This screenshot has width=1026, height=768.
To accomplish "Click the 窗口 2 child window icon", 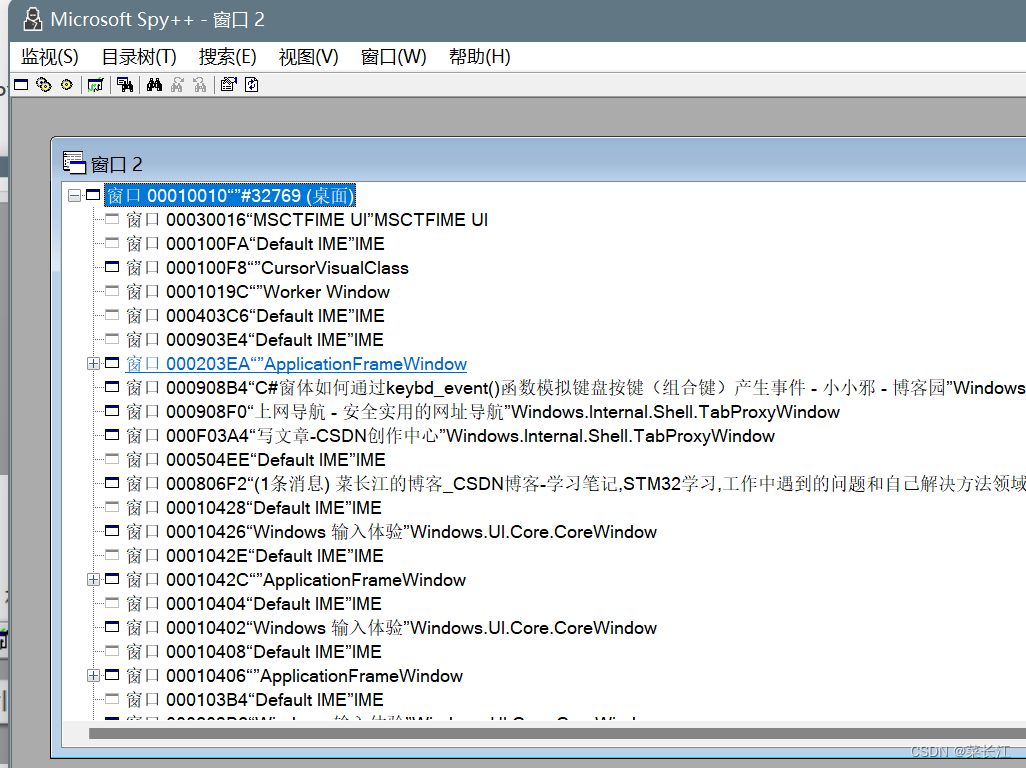I will pos(74,163).
